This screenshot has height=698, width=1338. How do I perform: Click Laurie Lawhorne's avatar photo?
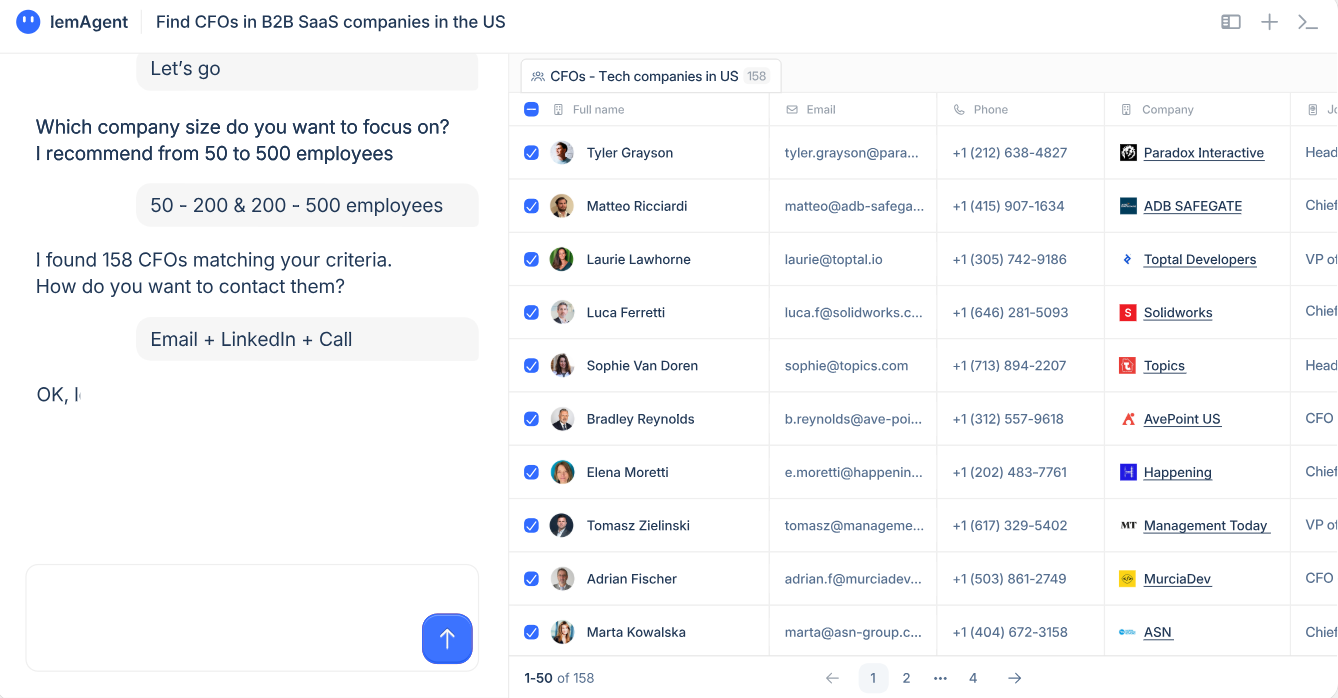[x=562, y=259]
